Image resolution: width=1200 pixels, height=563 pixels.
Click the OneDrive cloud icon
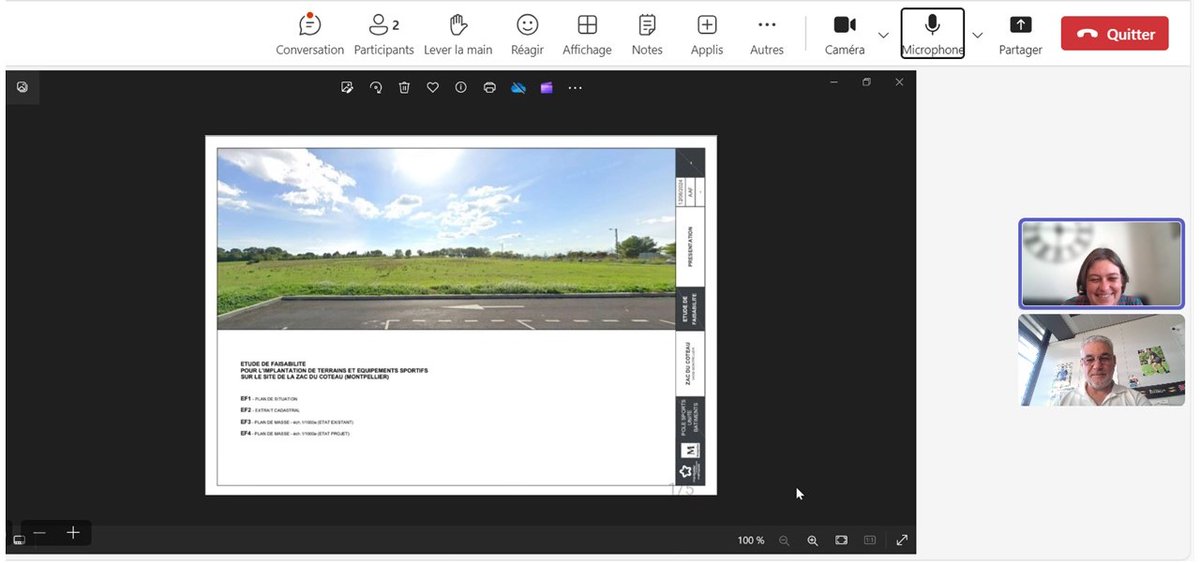518,87
